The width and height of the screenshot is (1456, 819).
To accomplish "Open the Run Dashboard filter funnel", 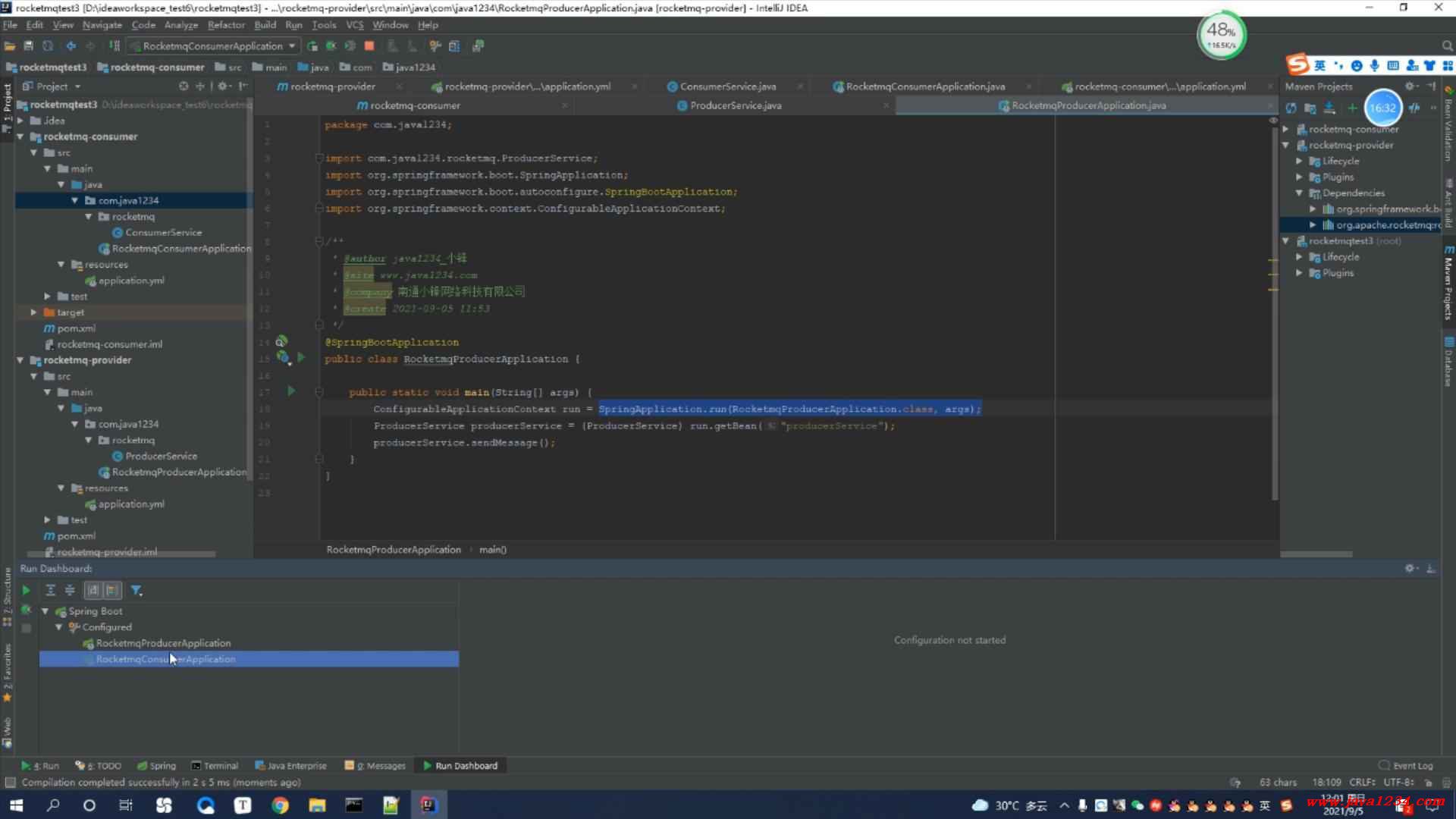I will click(x=136, y=590).
